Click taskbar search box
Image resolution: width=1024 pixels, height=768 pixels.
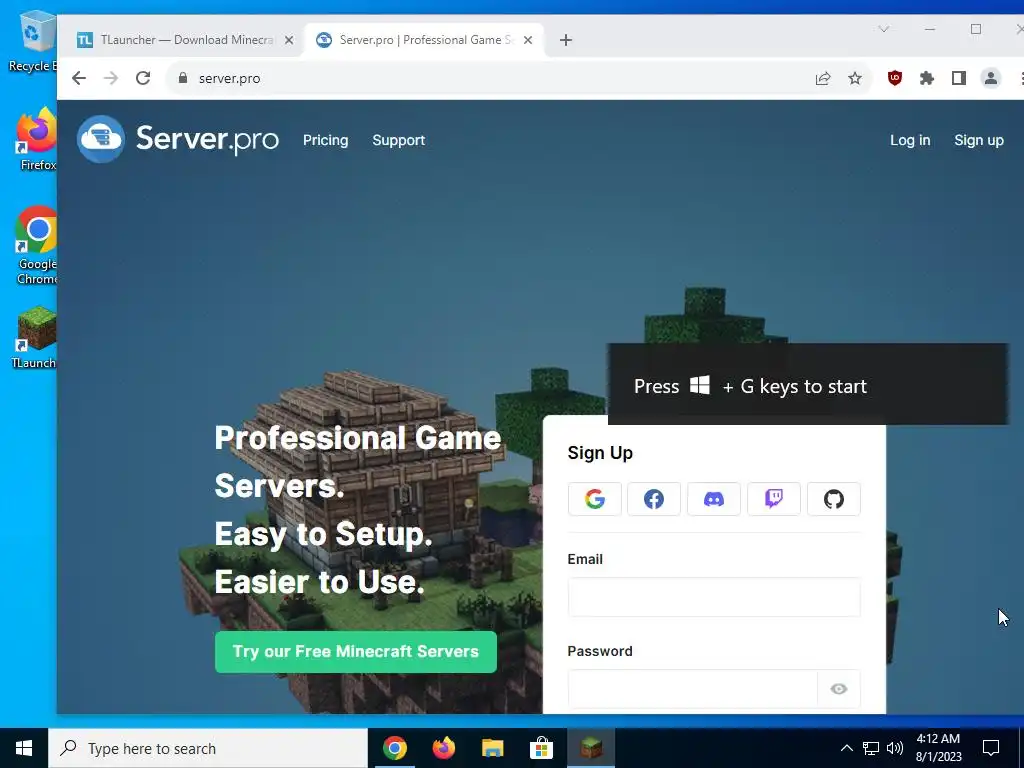pyautogui.click(x=208, y=748)
